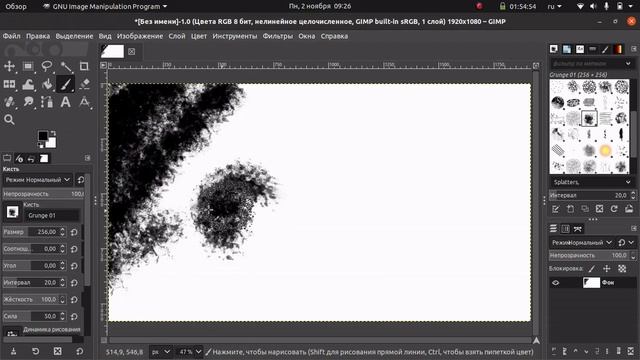Switch paint mode group in tool options

[x=81, y=180]
